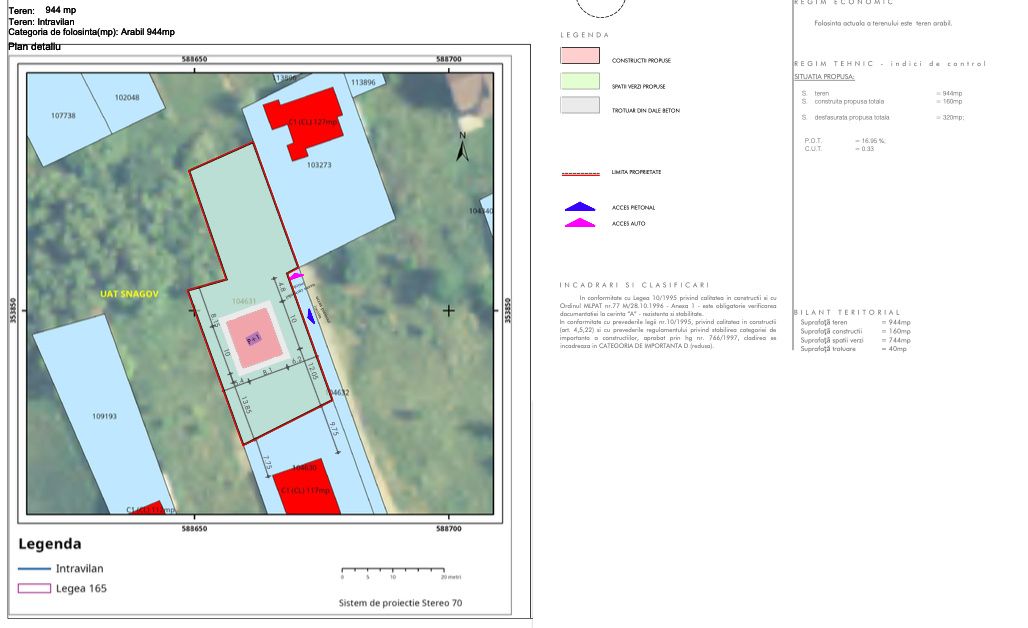Click parcel 109193 on the map

click(x=105, y=416)
